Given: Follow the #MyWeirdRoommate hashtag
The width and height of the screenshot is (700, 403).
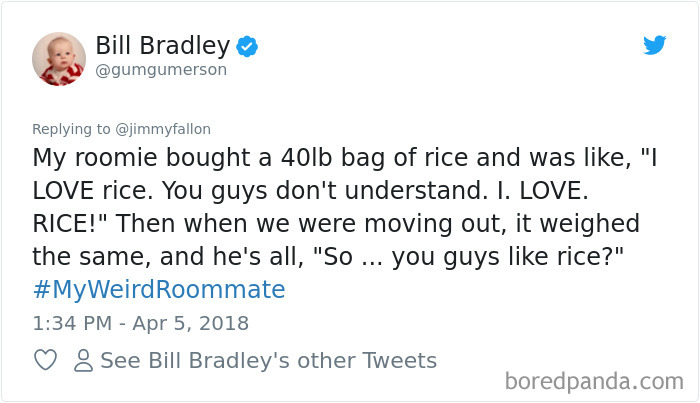Looking at the screenshot, I should point(159,290).
